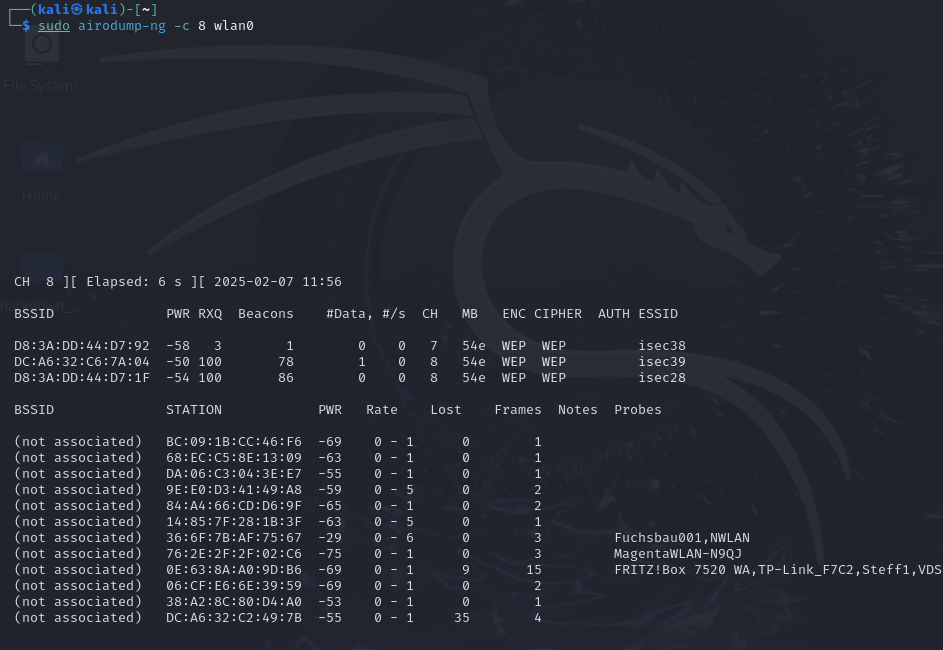The height and width of the screenshot is (650, 943).
Task: Select the isec28 network name
Action: (662, 378)
